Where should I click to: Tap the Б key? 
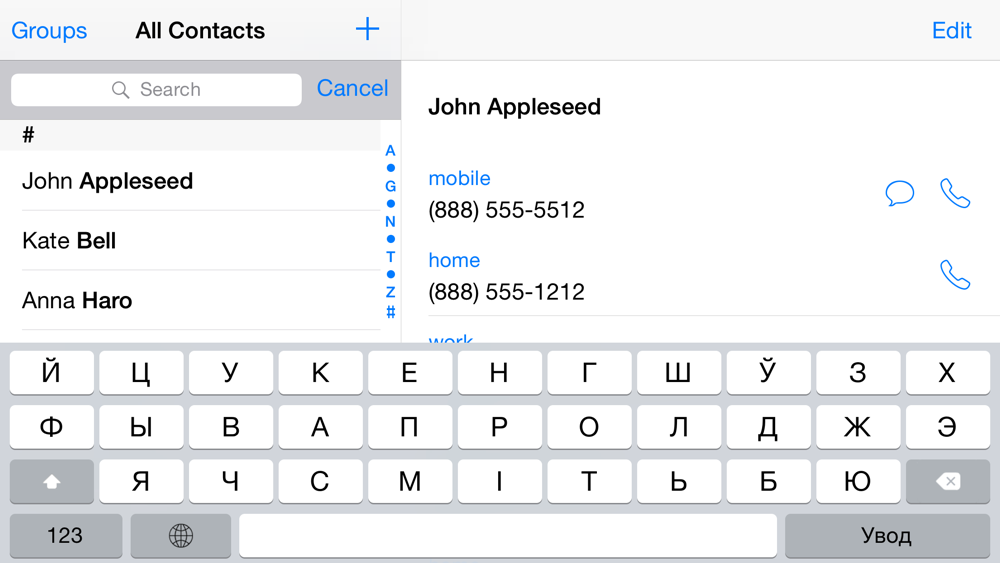[768, 481]
